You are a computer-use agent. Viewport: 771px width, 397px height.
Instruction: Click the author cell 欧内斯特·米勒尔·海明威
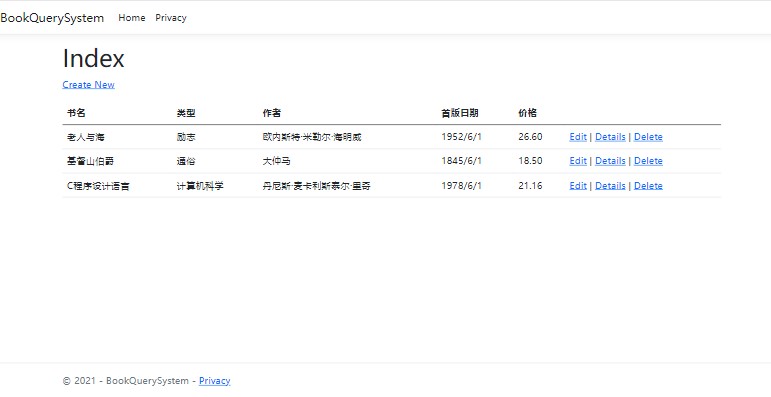[x=312, y=137]
